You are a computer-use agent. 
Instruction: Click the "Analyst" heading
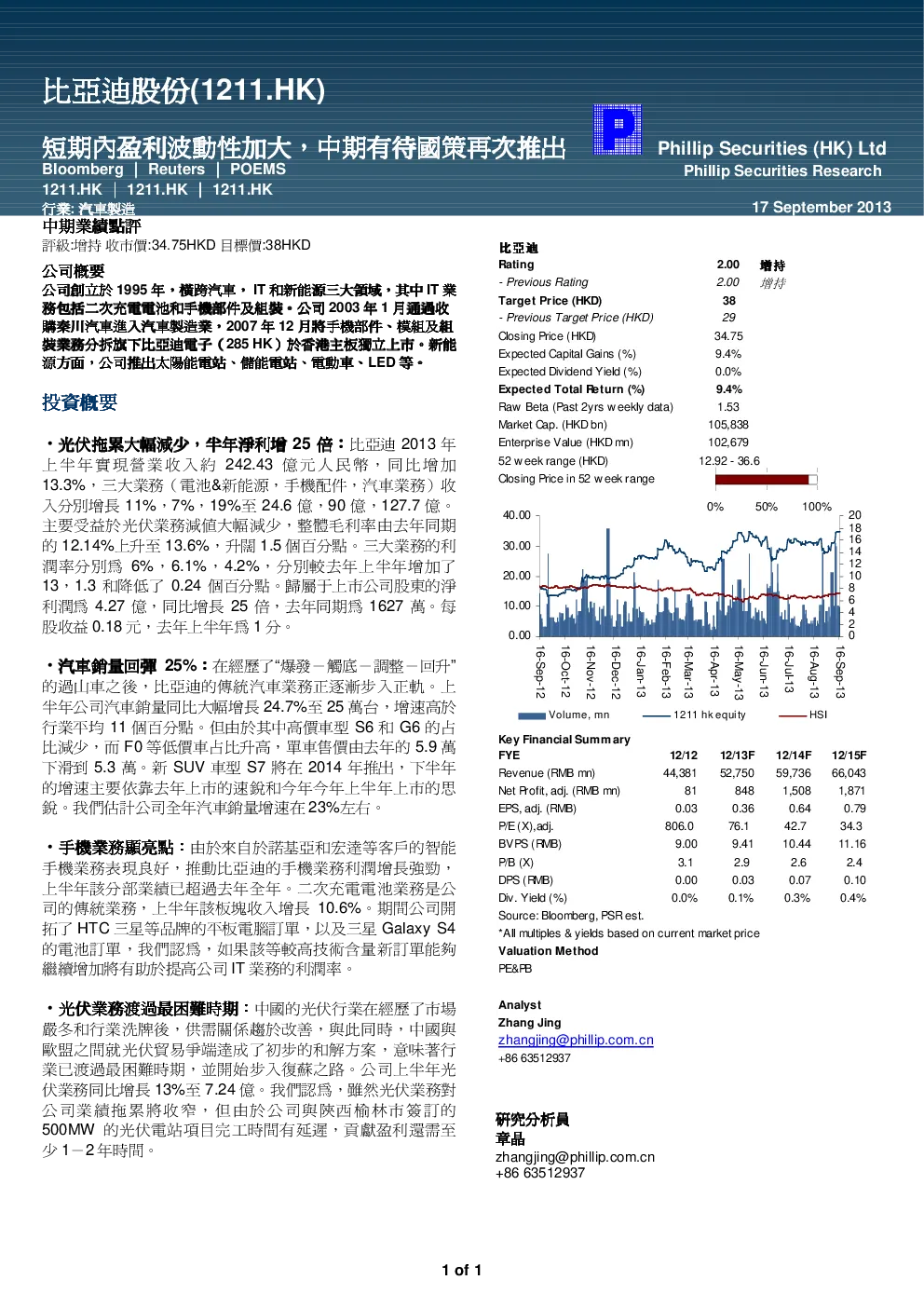pyautogui.click(x=520, y=1005)
